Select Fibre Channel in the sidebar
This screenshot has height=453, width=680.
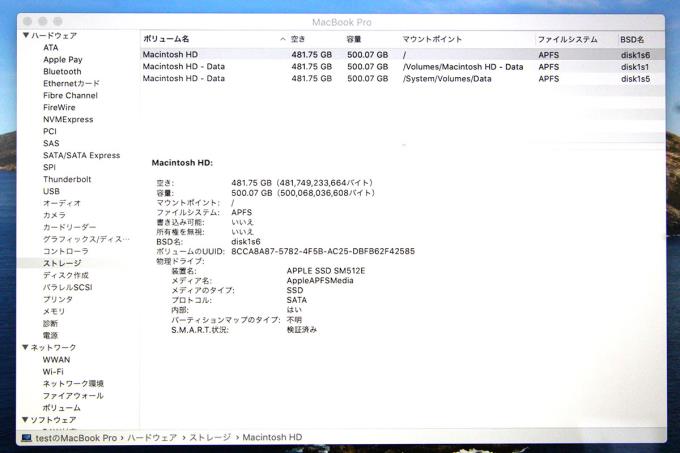point(70,95)
